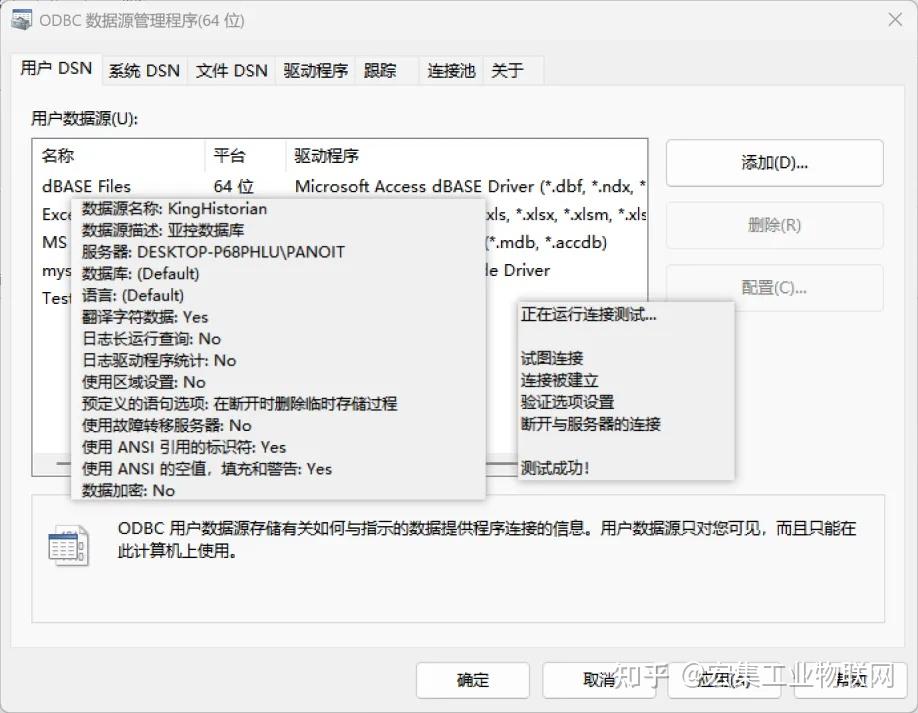Click the ODBC window title icon
Viewport: 918px width, 713px height.
tap(22, 20)
